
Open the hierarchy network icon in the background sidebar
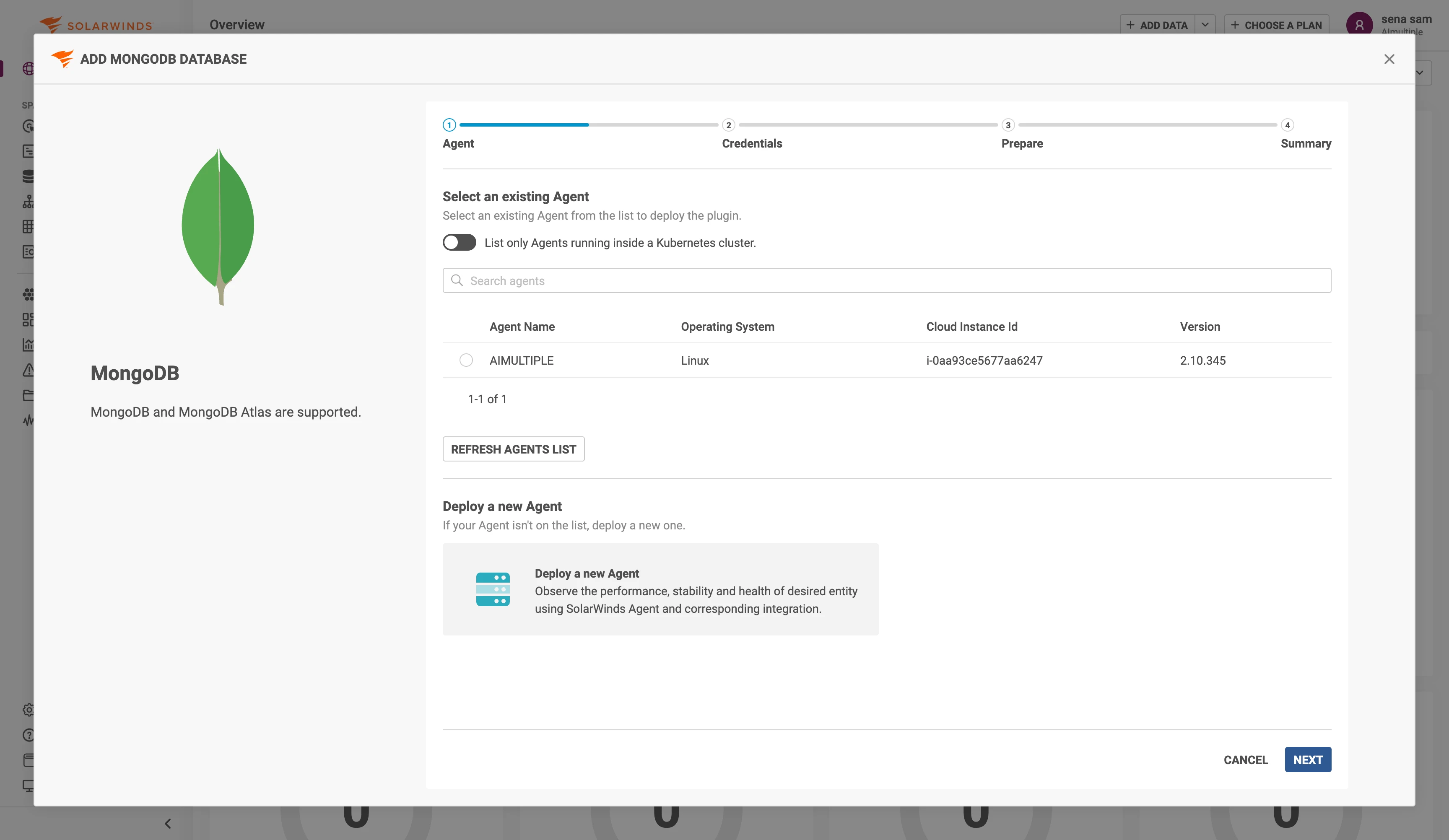[x=28, y=201]
